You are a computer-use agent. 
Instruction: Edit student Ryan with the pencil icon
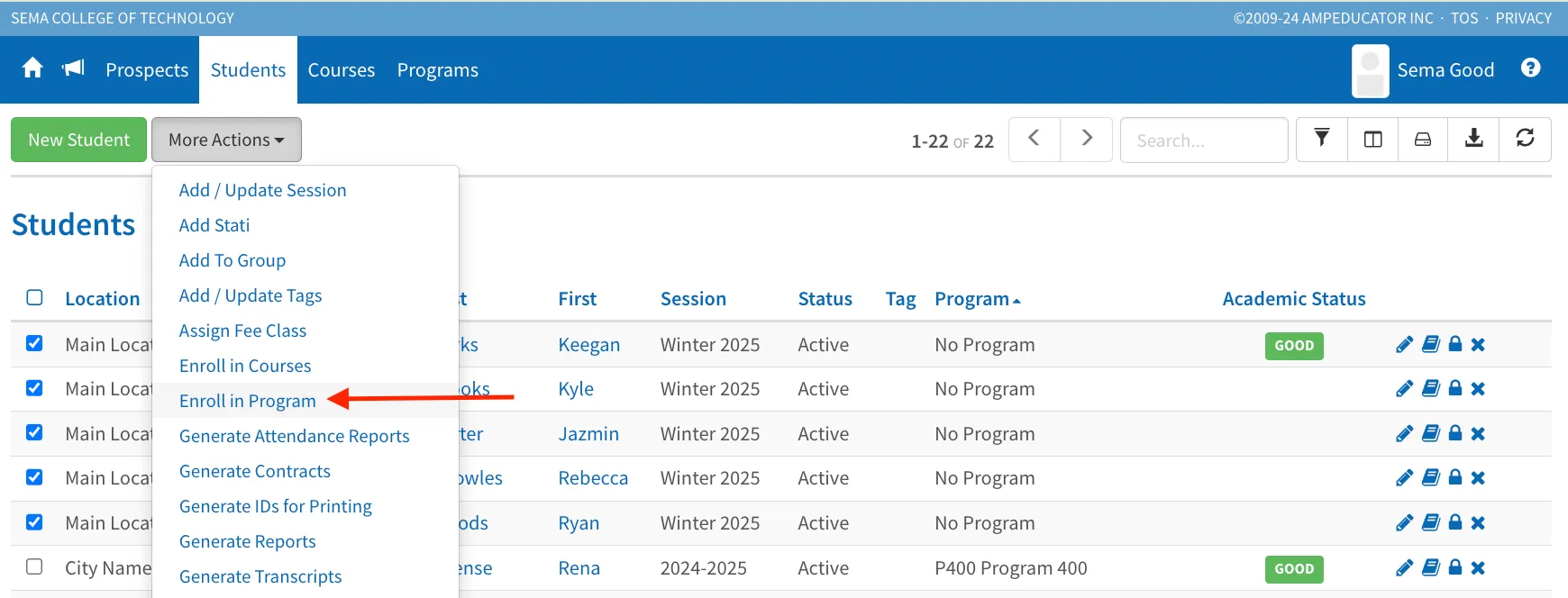tap(1404, 523)
